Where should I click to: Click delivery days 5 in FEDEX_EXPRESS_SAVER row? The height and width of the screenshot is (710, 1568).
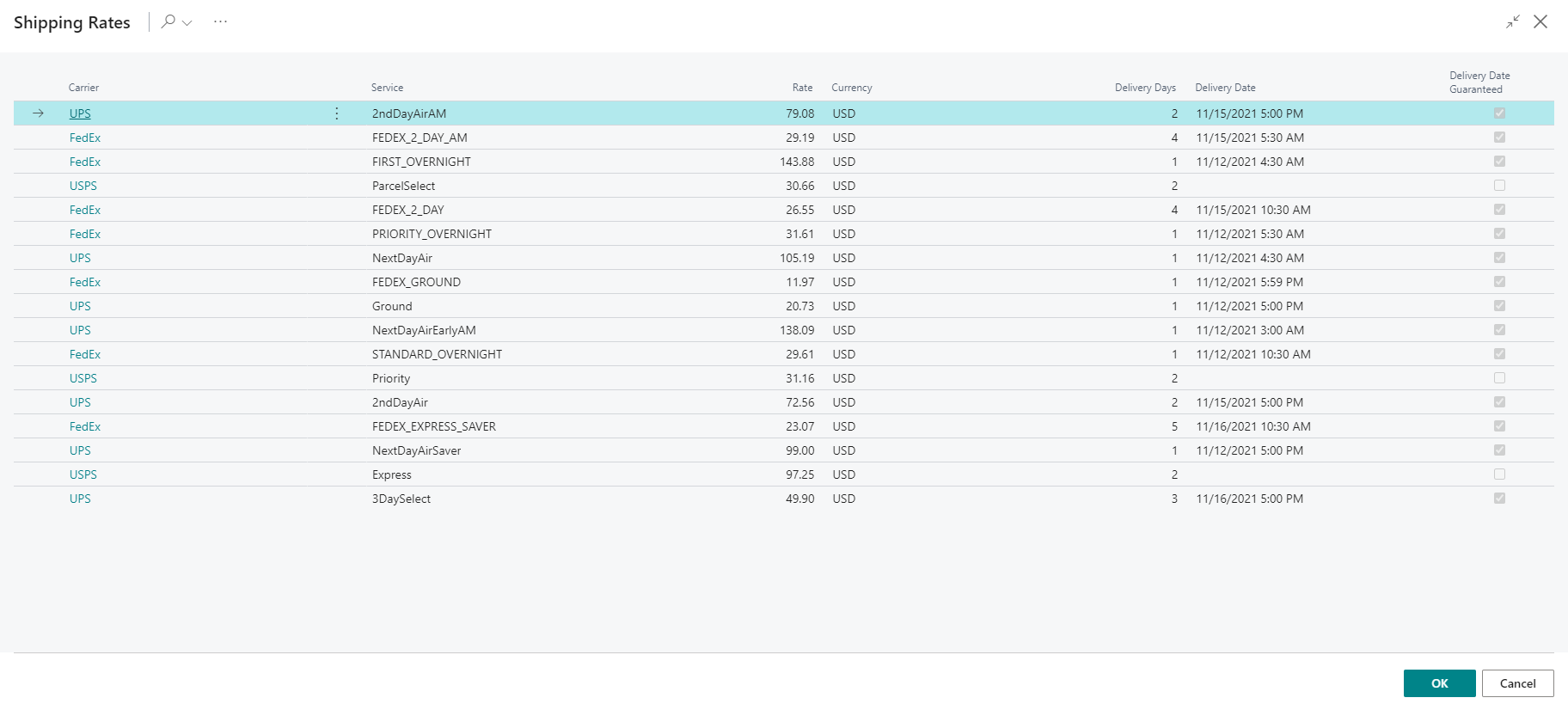[1174, 426]
